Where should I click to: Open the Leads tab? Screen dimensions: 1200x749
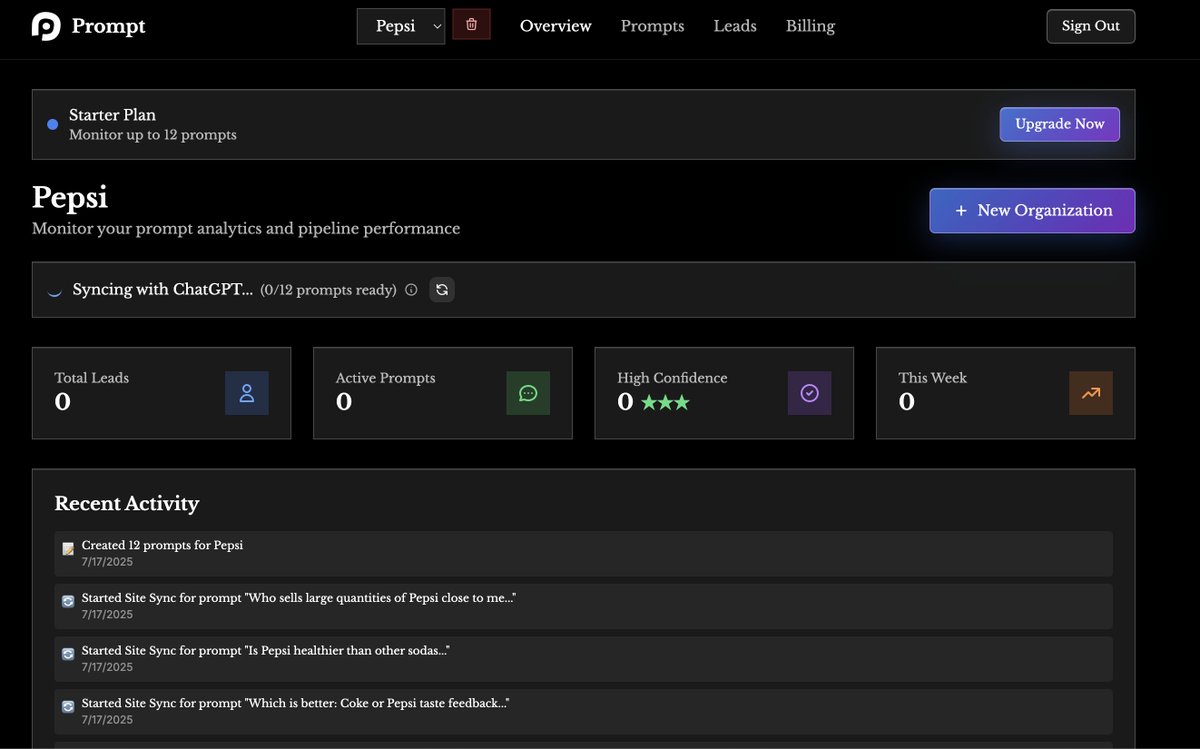(735, 26)
